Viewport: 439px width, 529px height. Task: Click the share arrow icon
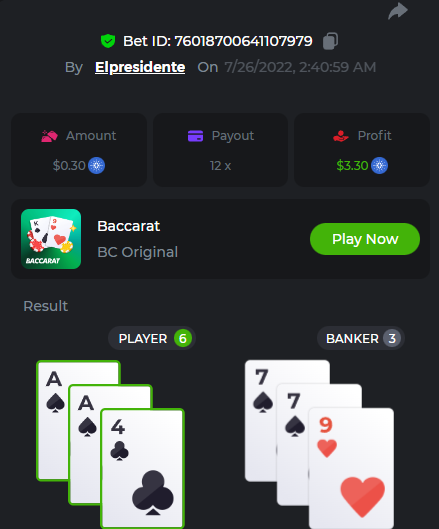point(398,11)
